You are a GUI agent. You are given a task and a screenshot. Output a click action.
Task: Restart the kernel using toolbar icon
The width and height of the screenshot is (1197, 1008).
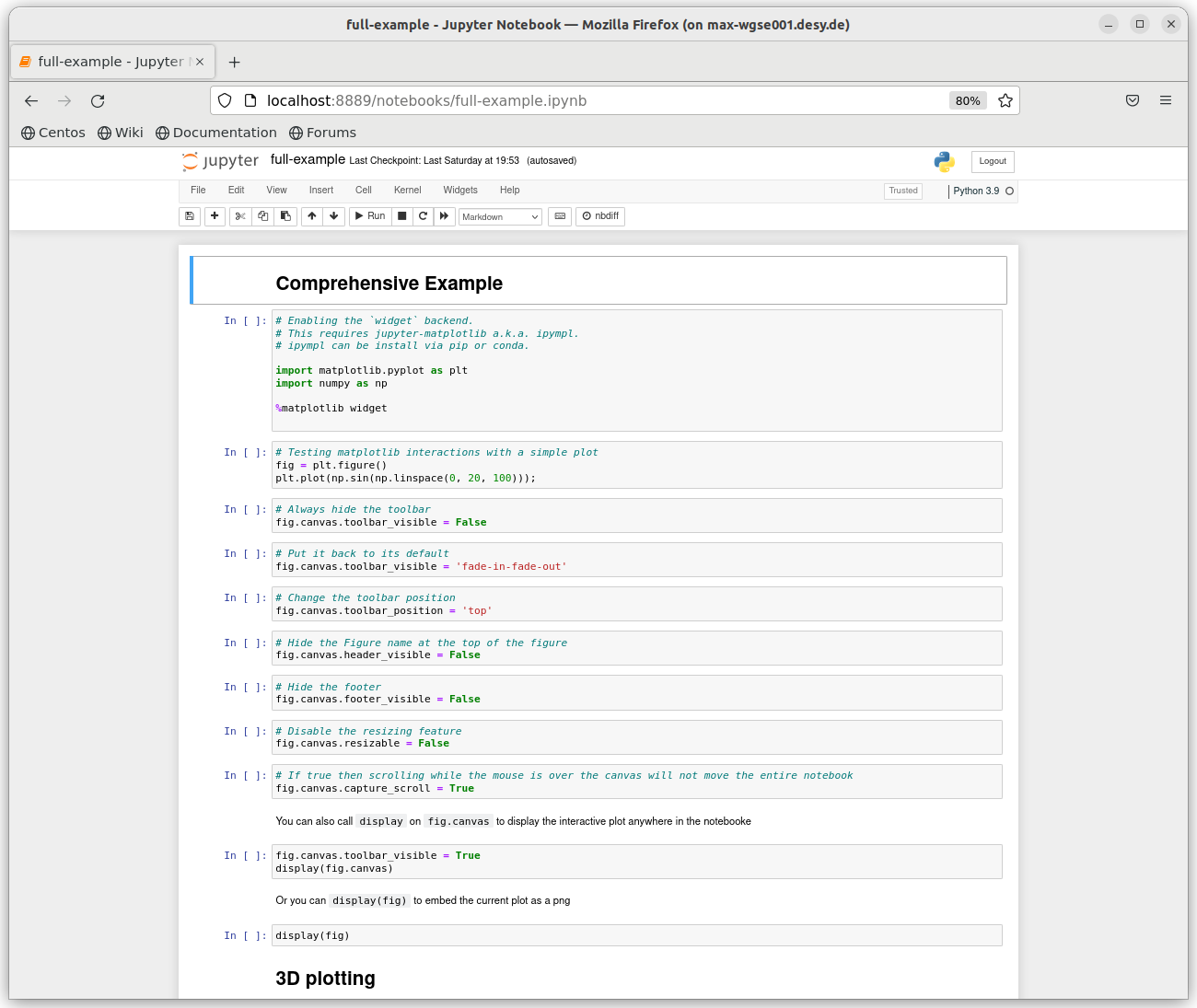coord(424,216)
